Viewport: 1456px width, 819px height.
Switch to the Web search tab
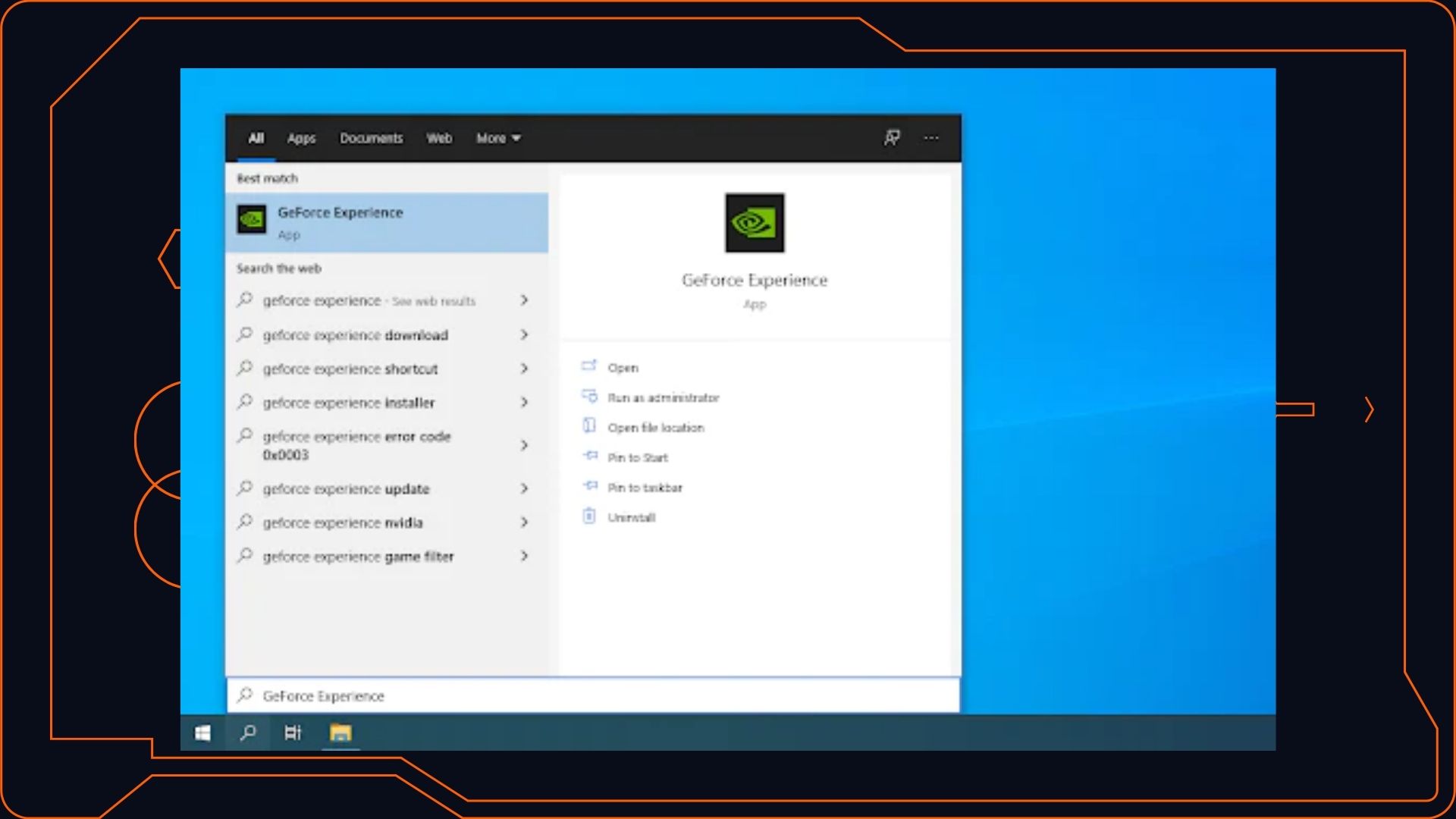tap(439, 138)
